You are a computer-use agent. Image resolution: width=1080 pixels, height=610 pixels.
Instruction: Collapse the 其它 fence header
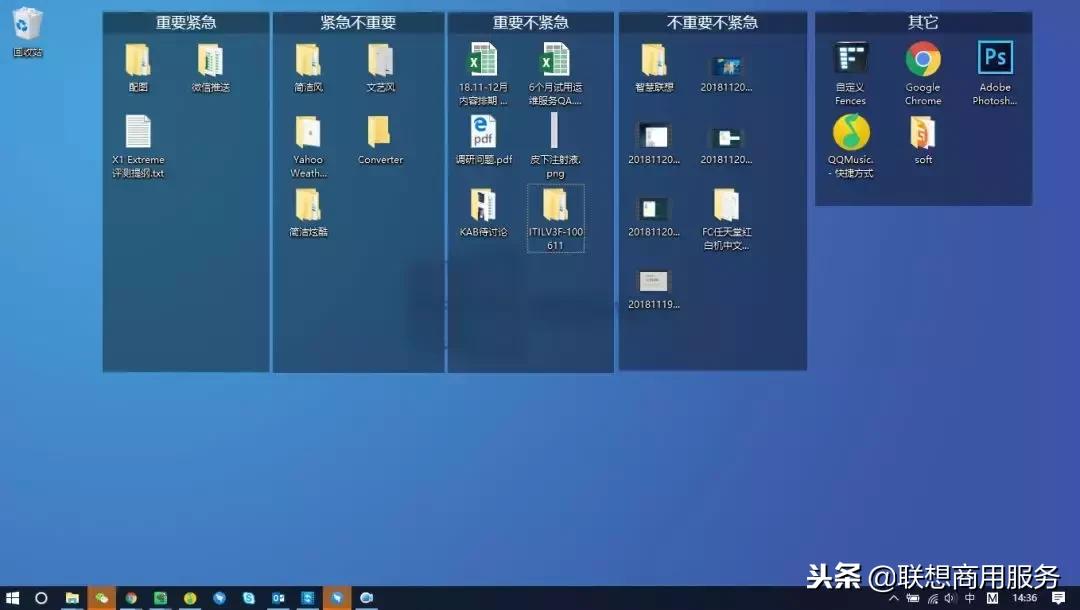[x=922, y=21]
